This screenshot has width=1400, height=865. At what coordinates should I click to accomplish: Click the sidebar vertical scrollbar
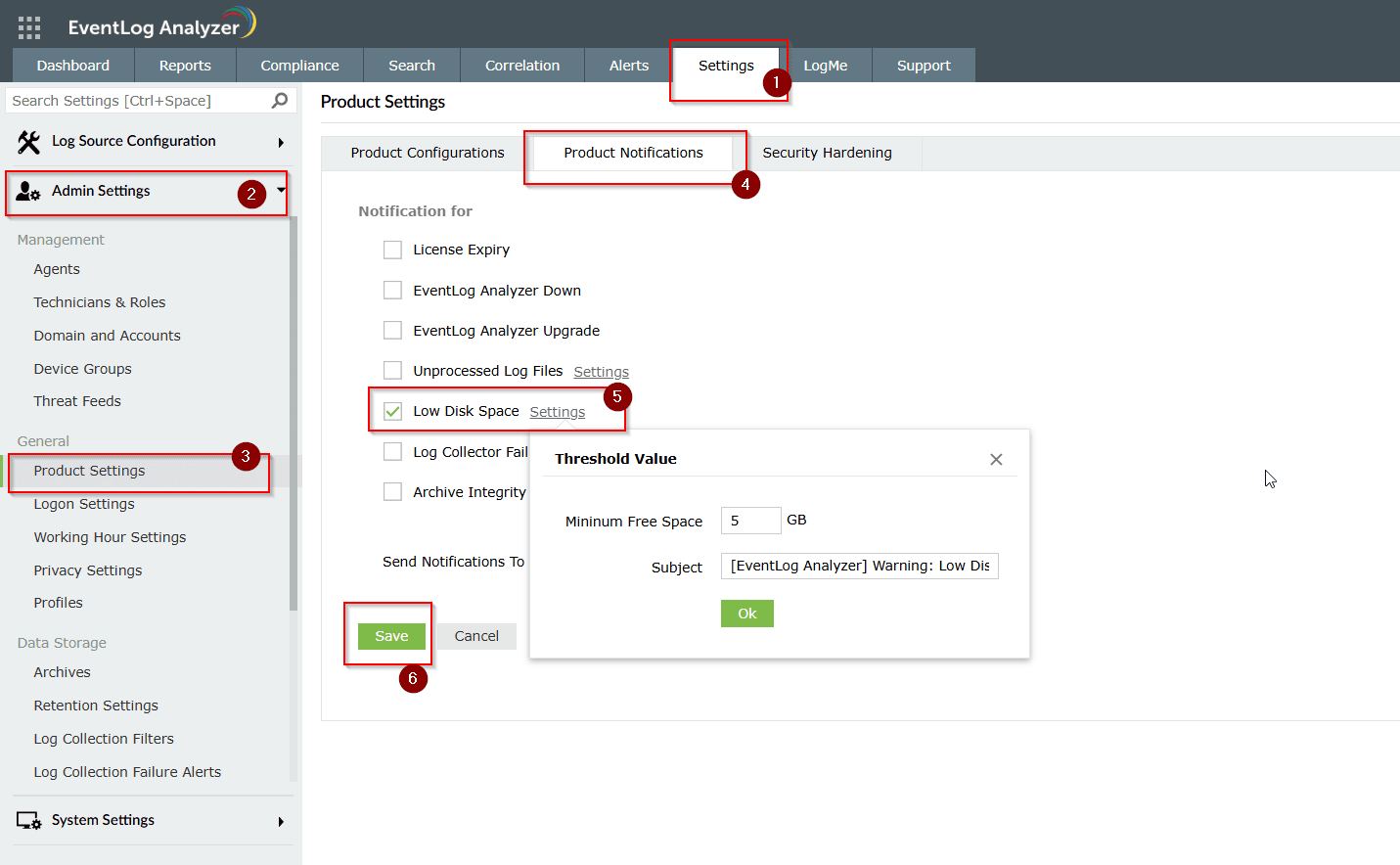point(294,411)
